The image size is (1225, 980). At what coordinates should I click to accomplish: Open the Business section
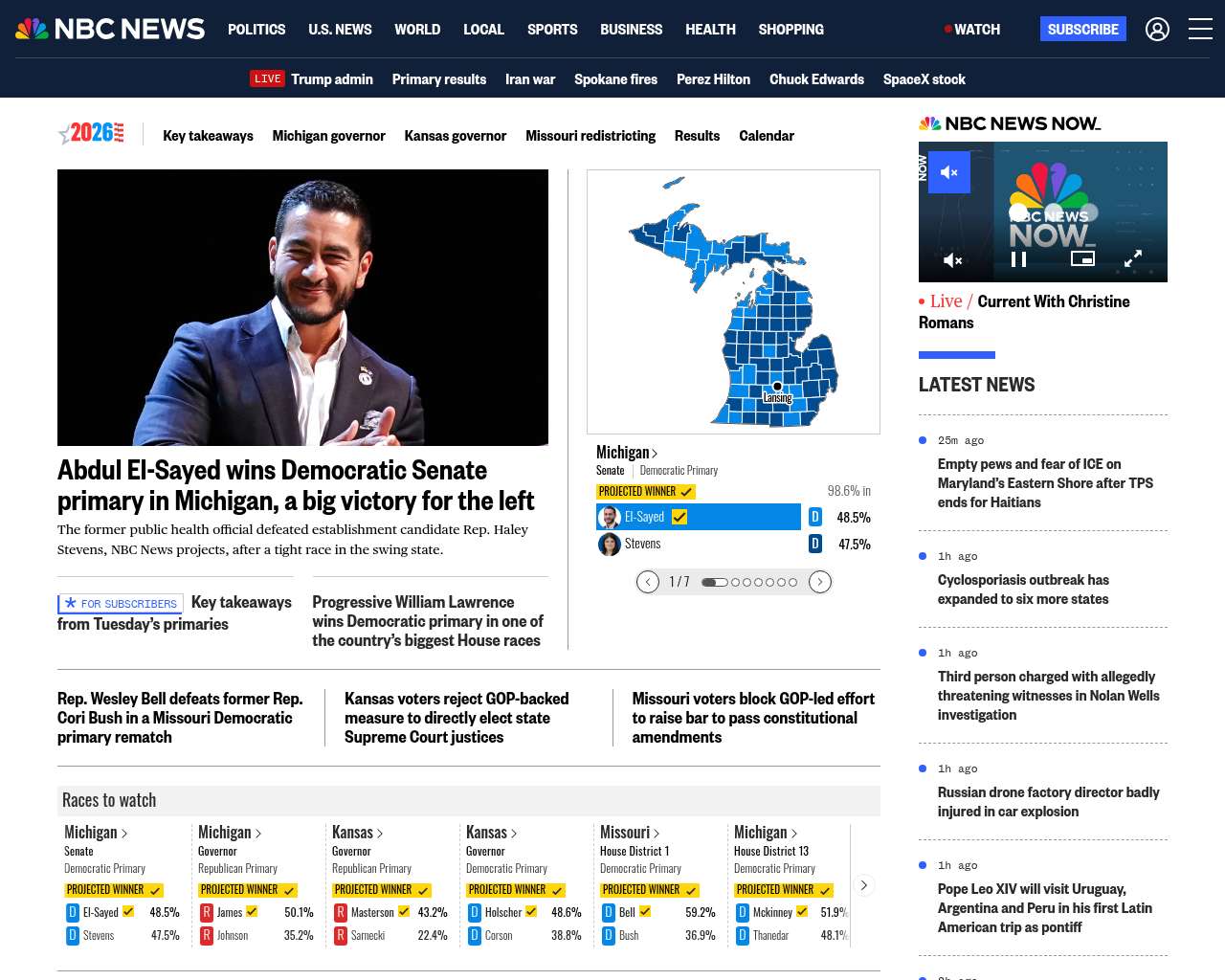pos(631,30)
